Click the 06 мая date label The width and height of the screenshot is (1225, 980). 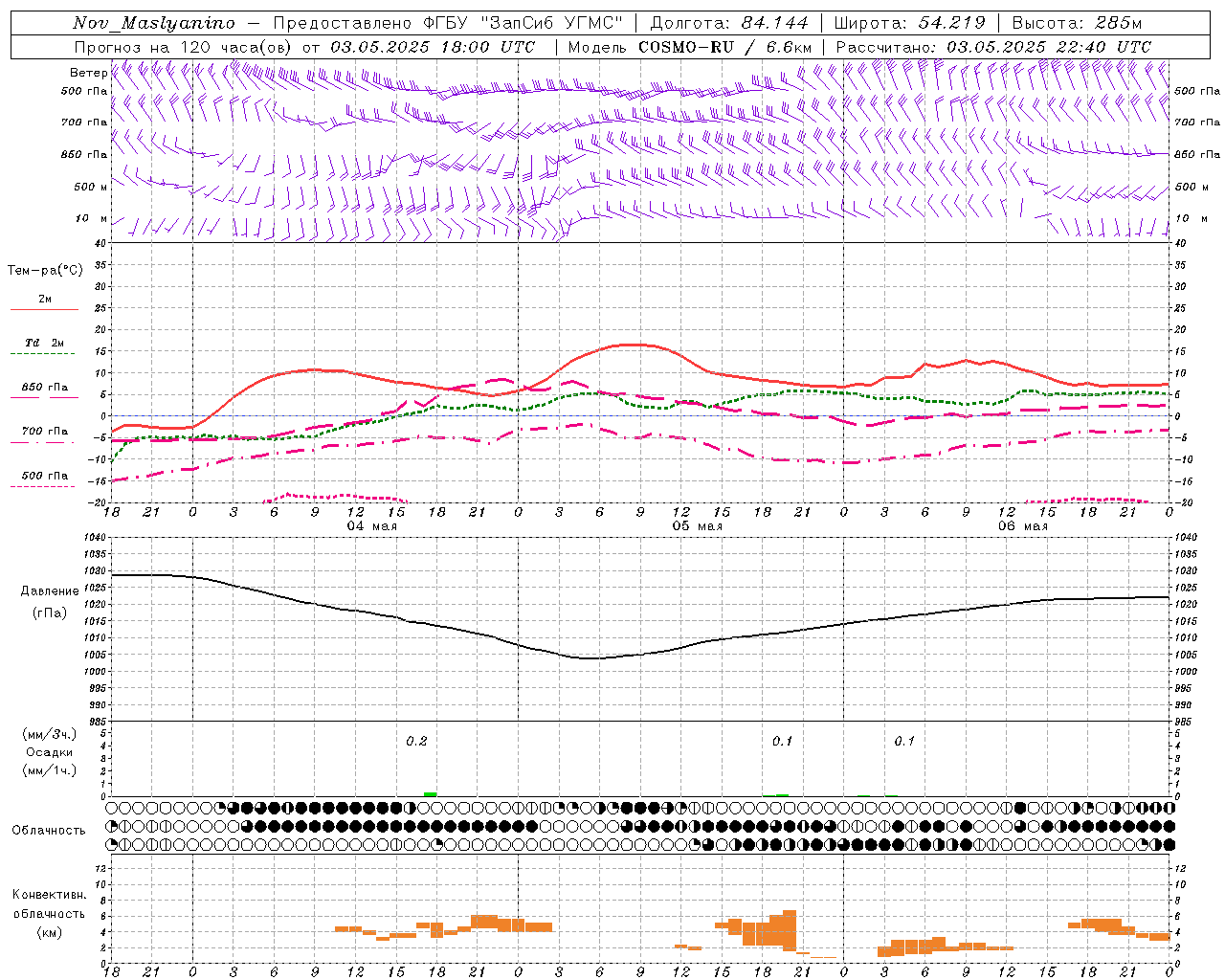tap(1022, 526)
